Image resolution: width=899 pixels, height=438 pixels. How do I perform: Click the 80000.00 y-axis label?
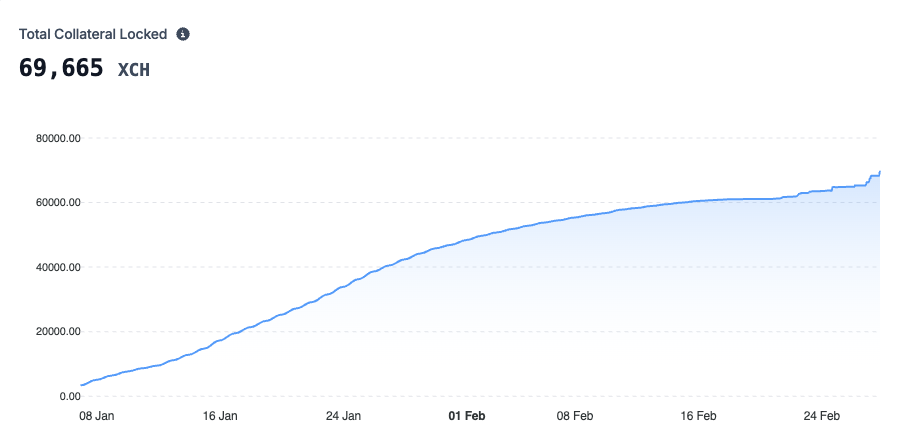click(59, 138)
